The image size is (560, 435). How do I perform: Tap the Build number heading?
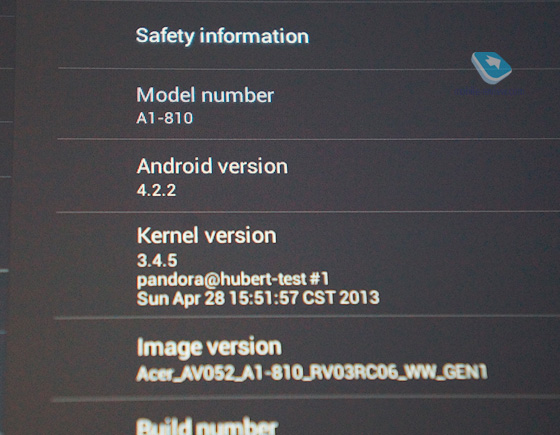point(207,426)
